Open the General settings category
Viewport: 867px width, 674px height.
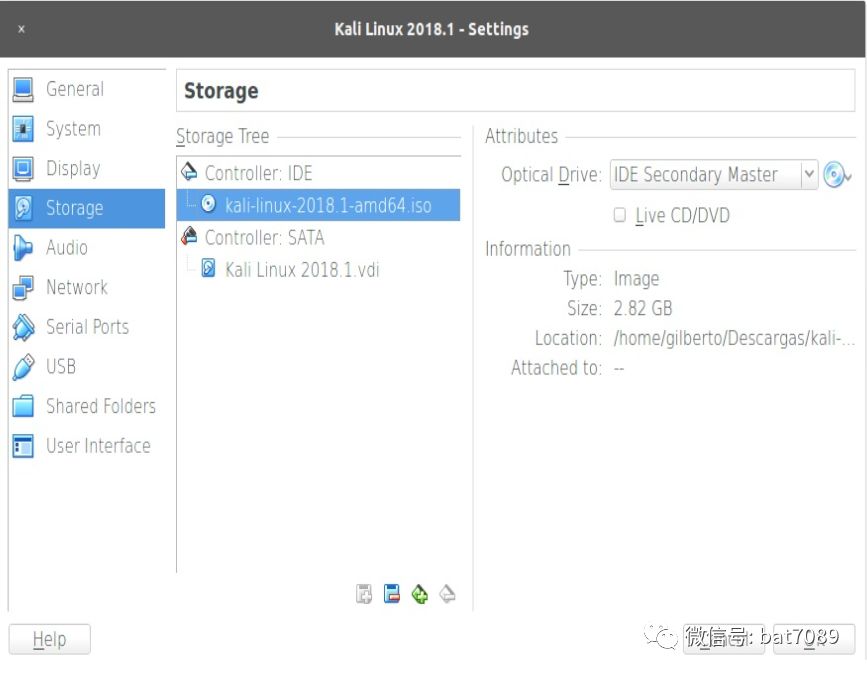point(86,89)
